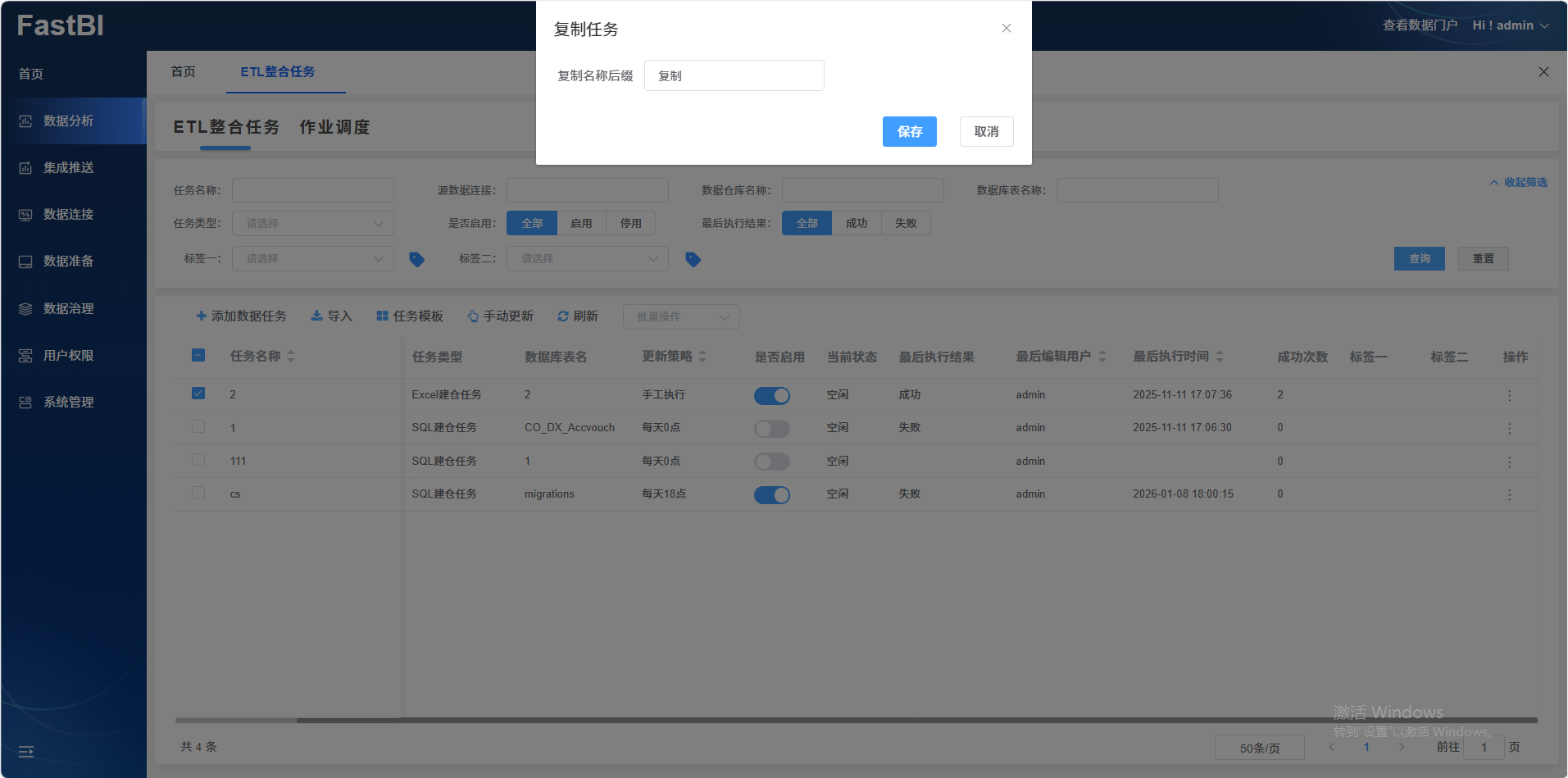Click the 刷新 refresh icon in toolbar
Image resolution: width=1568 pixels, height=778 pixels.
(x=563, y=316)
